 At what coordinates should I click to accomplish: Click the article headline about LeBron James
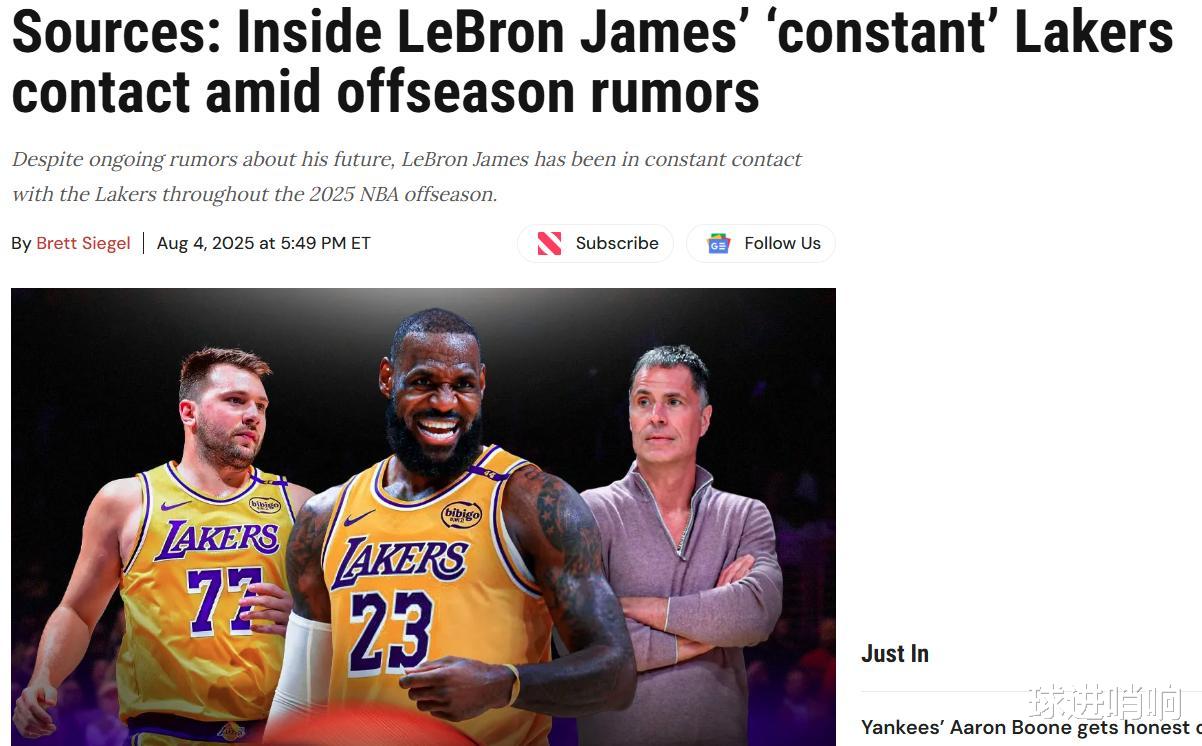click(592, 62)
